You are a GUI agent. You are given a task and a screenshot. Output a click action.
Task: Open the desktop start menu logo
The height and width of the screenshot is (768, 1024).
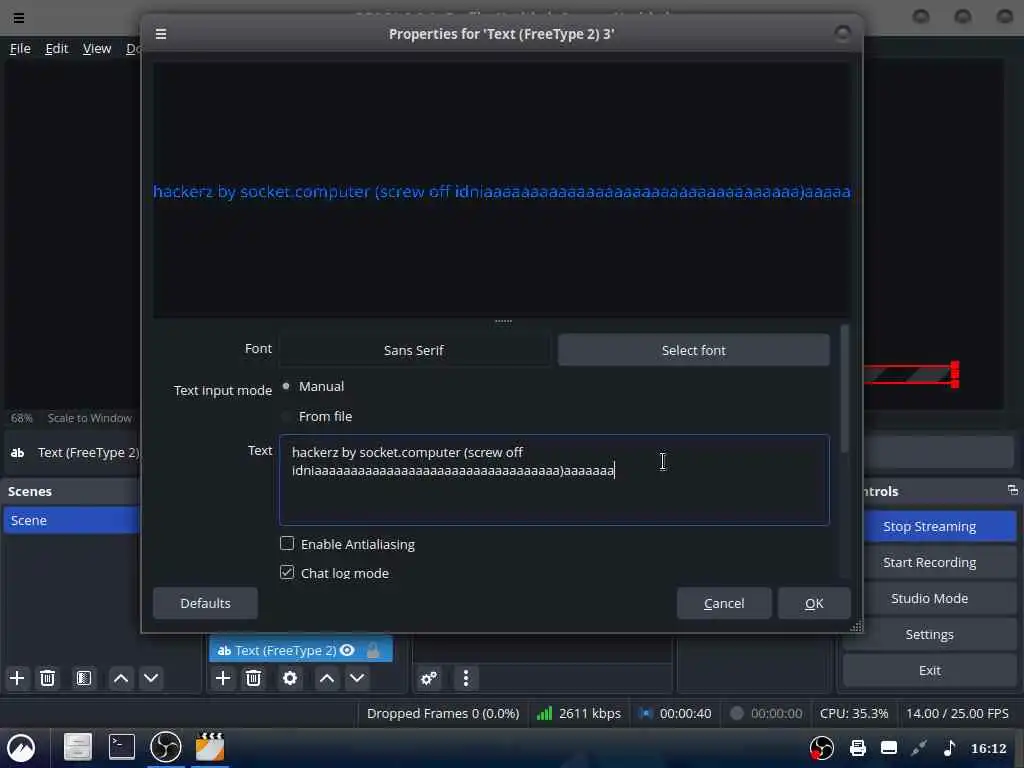coord(21,748)
